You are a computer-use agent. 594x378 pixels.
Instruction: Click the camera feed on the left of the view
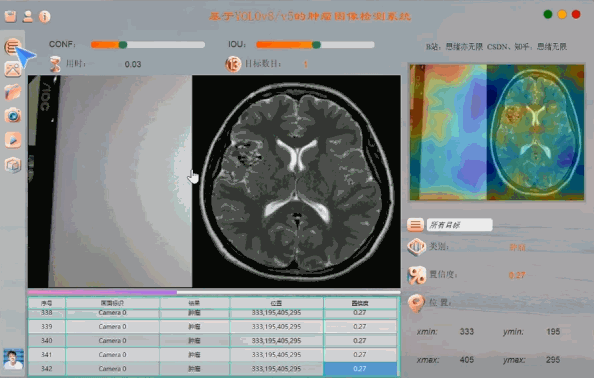pos(110,181)
